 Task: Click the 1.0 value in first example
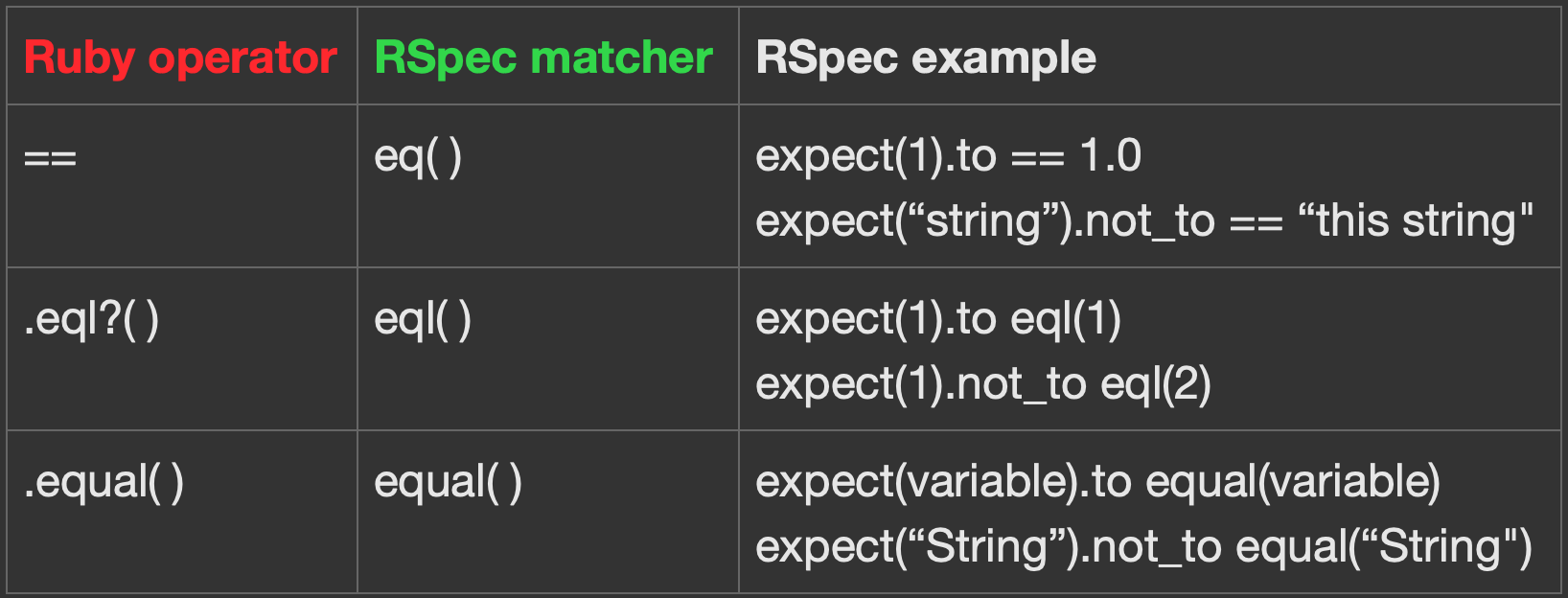click(x=1111, y=156)
